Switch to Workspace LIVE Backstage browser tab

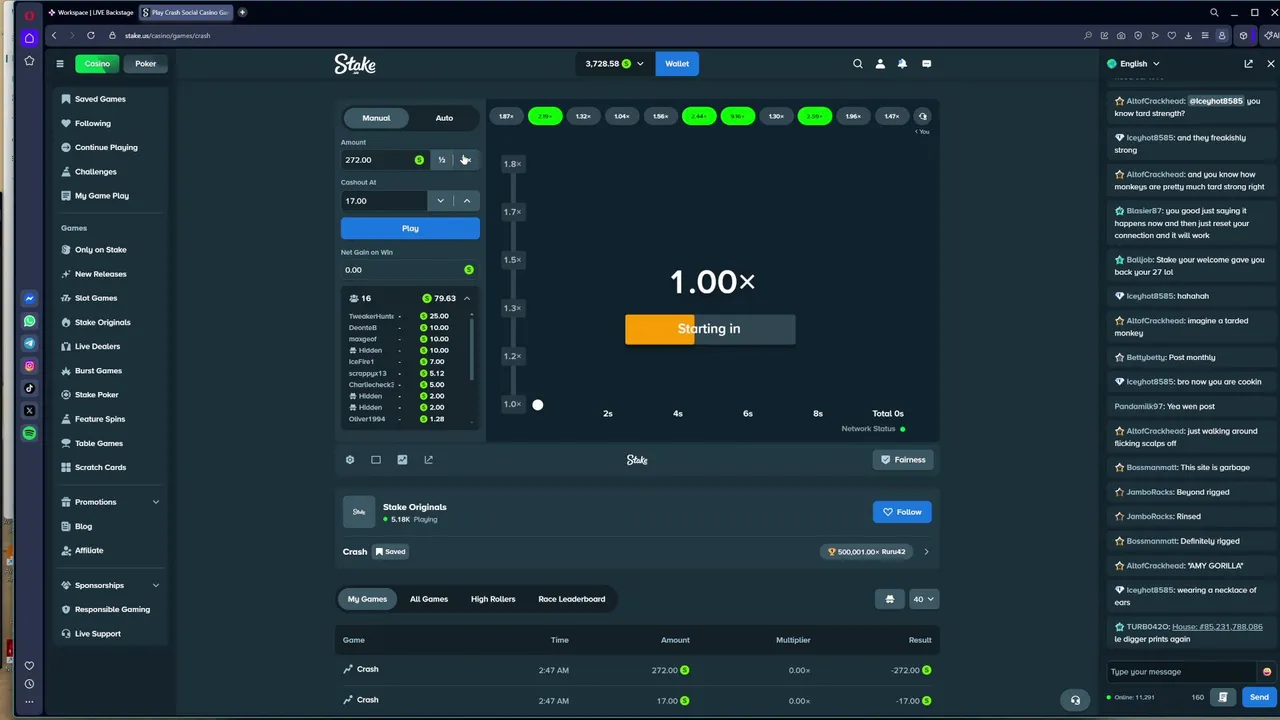coord(91,12)
